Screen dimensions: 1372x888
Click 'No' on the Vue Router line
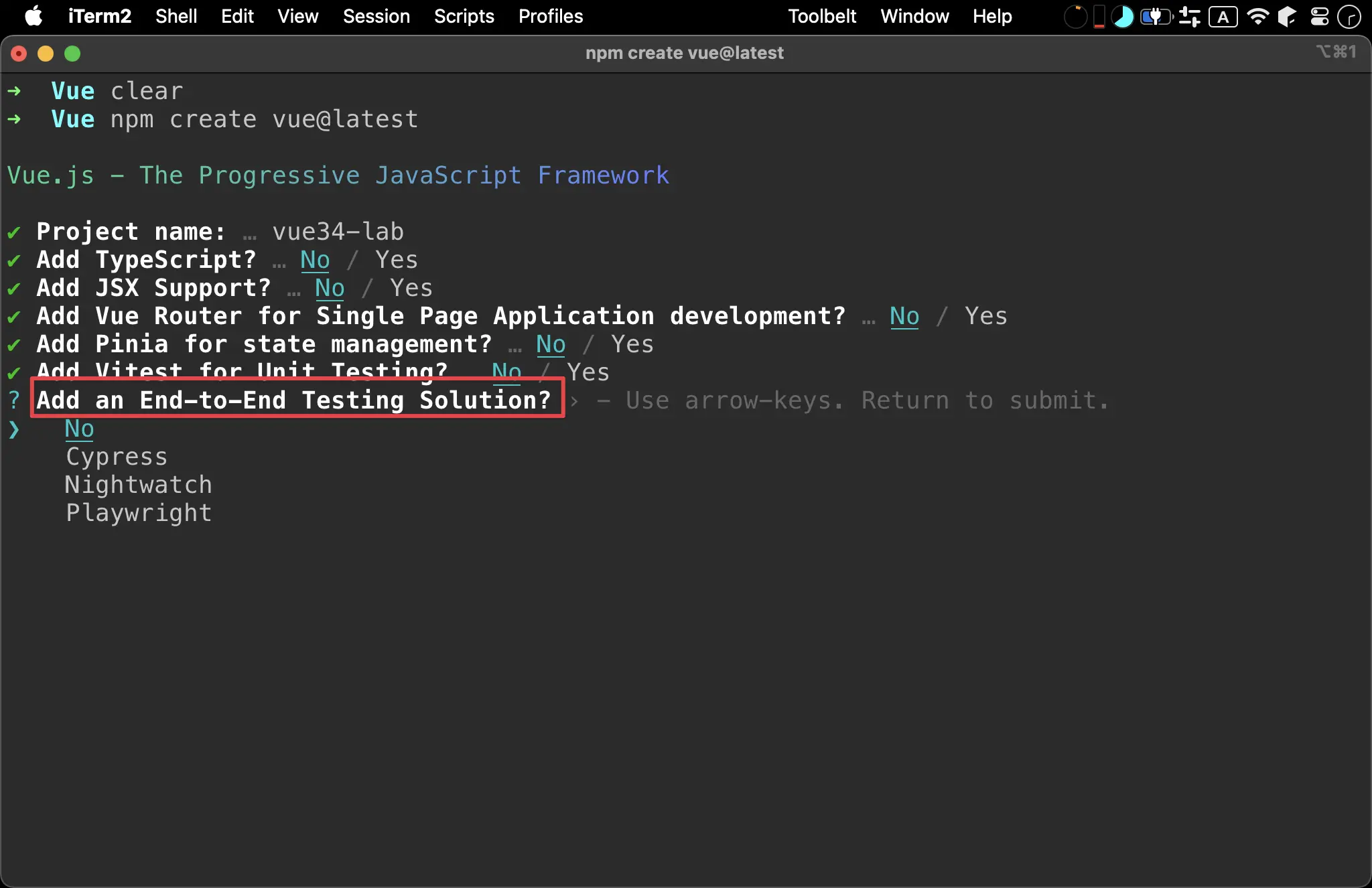(904, 316)
